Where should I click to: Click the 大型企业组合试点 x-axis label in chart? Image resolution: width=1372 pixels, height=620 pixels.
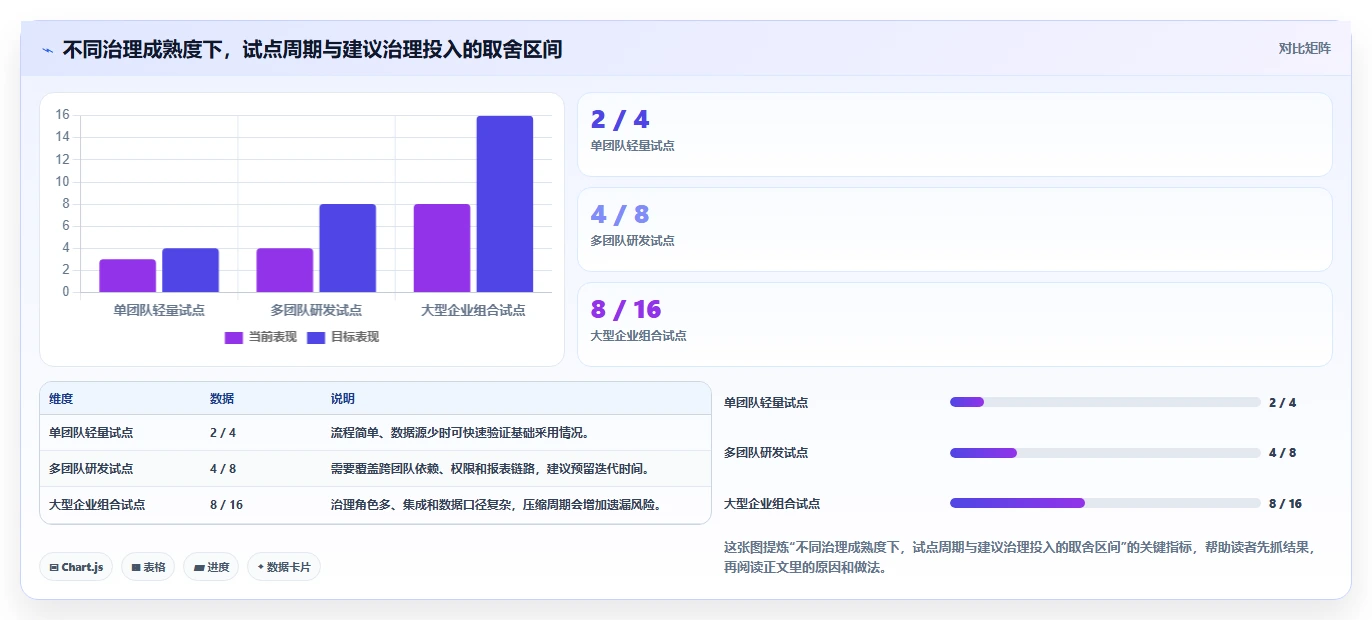[x=473, y=310]
